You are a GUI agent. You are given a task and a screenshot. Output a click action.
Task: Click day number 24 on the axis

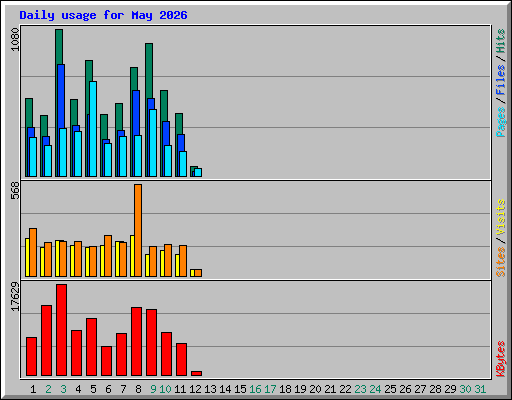click(375, 389)
